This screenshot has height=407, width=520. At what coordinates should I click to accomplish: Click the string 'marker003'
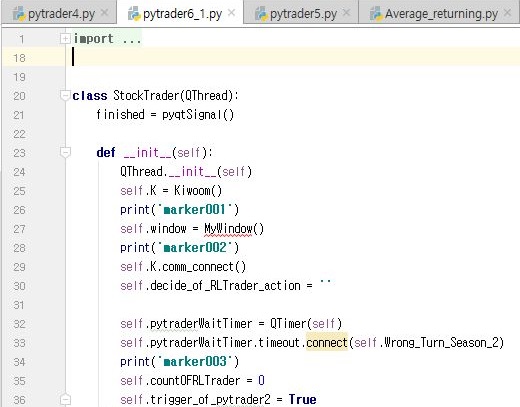(x=195, y=362)
